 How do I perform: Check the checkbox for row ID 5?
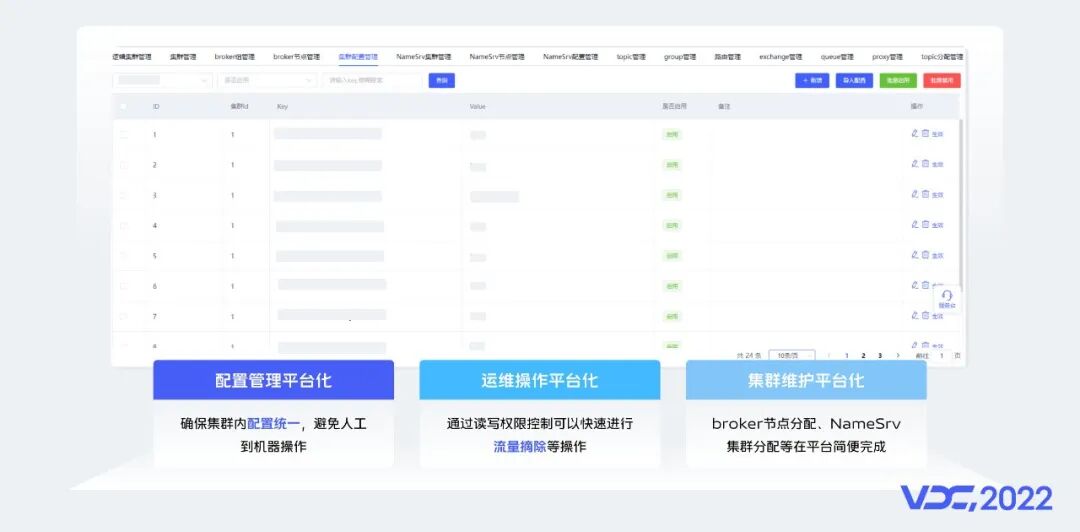(123, 256)
